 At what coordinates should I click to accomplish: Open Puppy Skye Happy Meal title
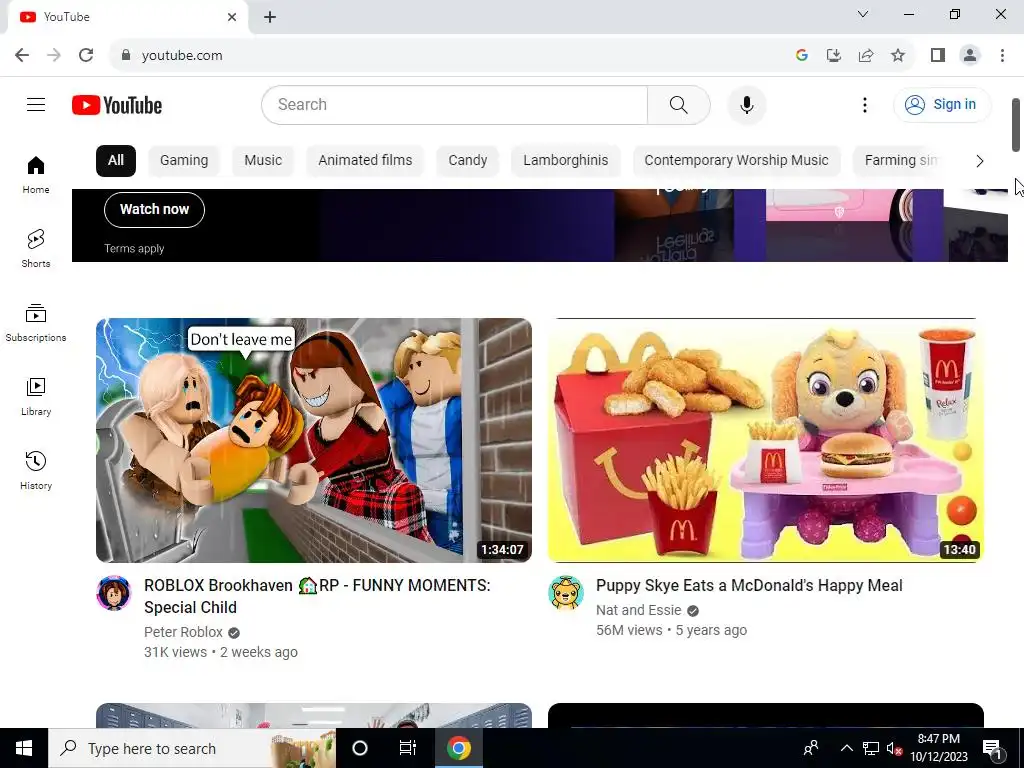click(749, 586)
